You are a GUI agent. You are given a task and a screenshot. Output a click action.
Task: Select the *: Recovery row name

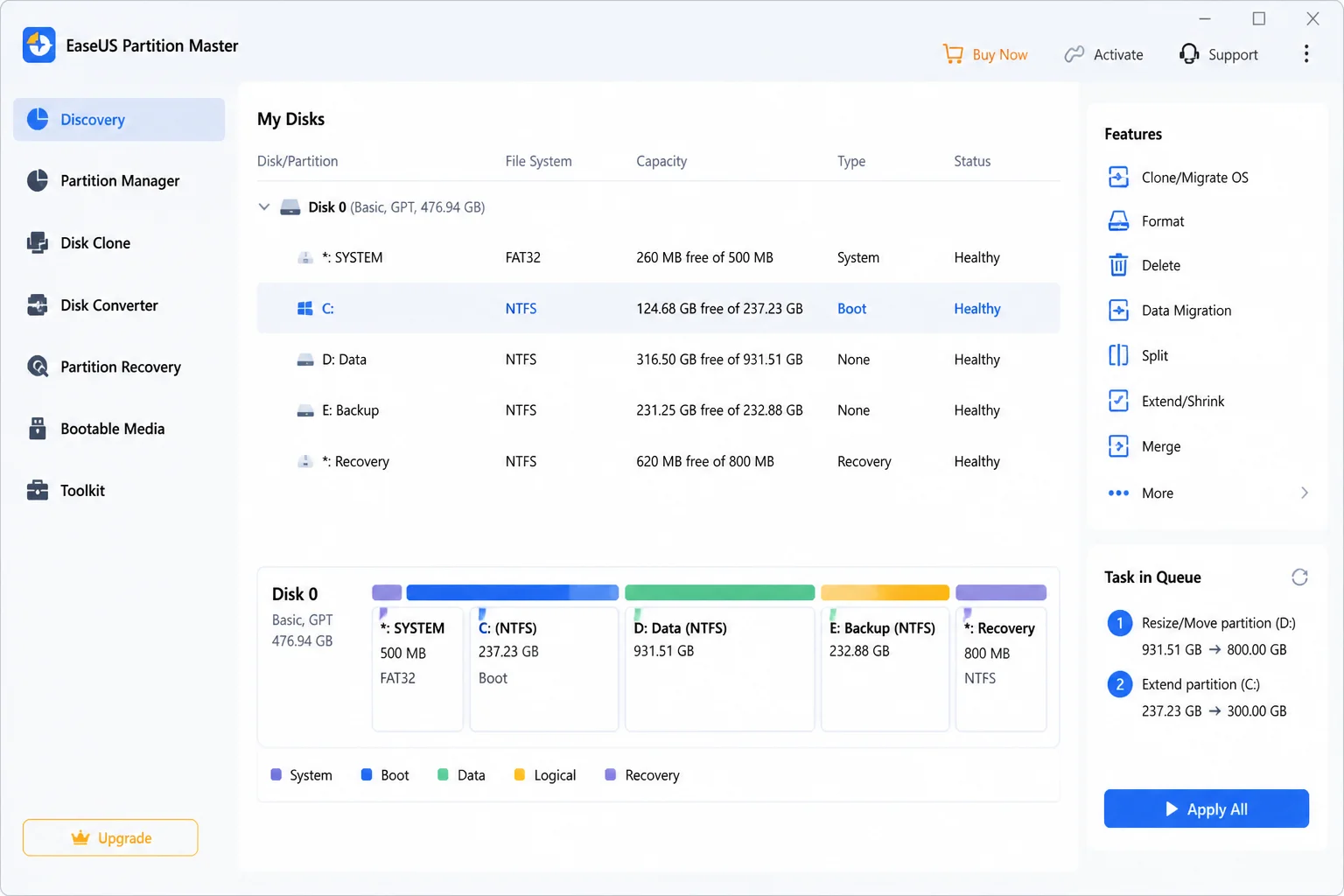point(355,461)
